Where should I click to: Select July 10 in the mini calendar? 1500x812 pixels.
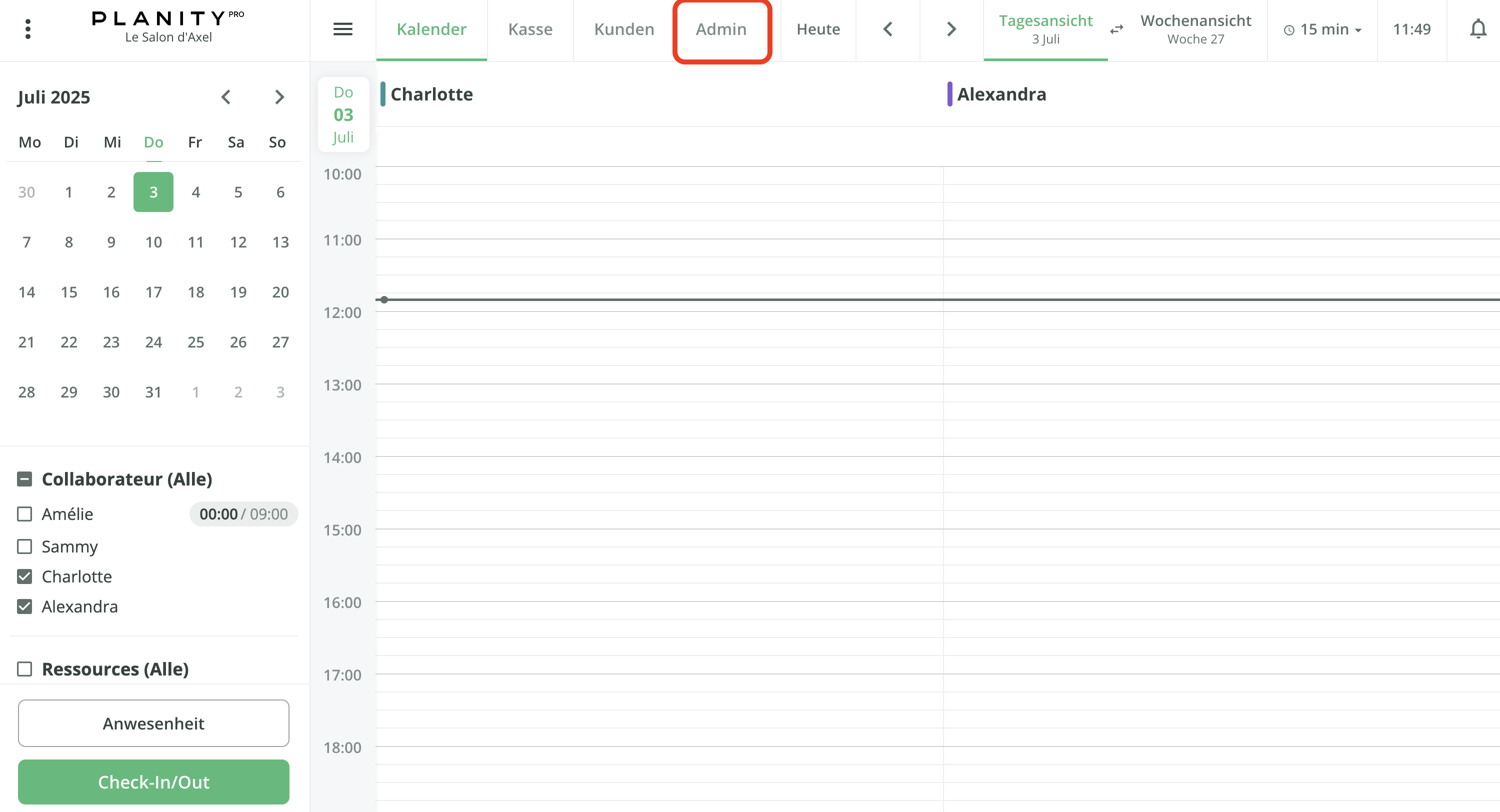tap(153, 241)
